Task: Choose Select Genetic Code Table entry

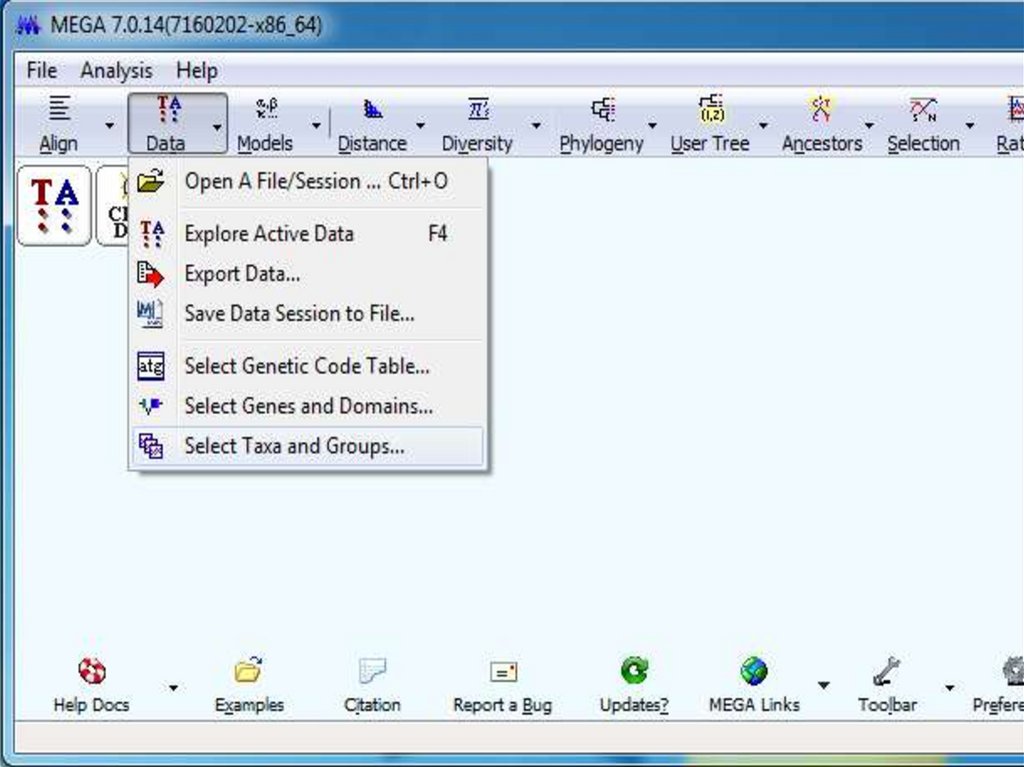Action: (308, 366)
